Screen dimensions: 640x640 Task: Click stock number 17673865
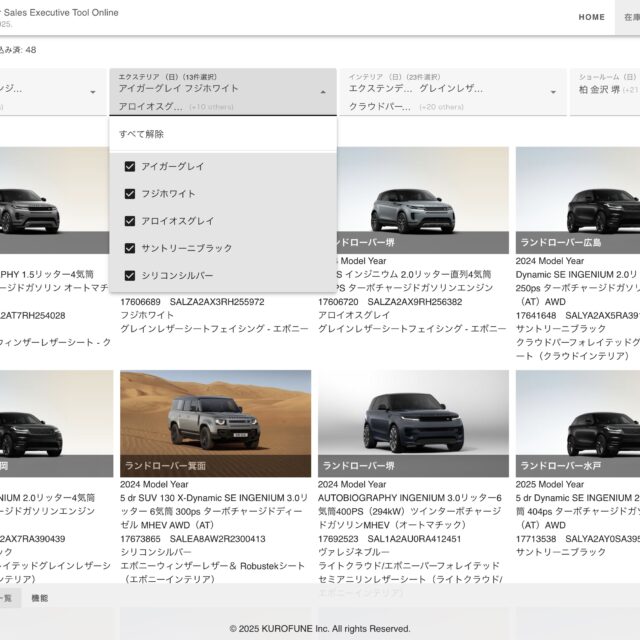point(140,539)
